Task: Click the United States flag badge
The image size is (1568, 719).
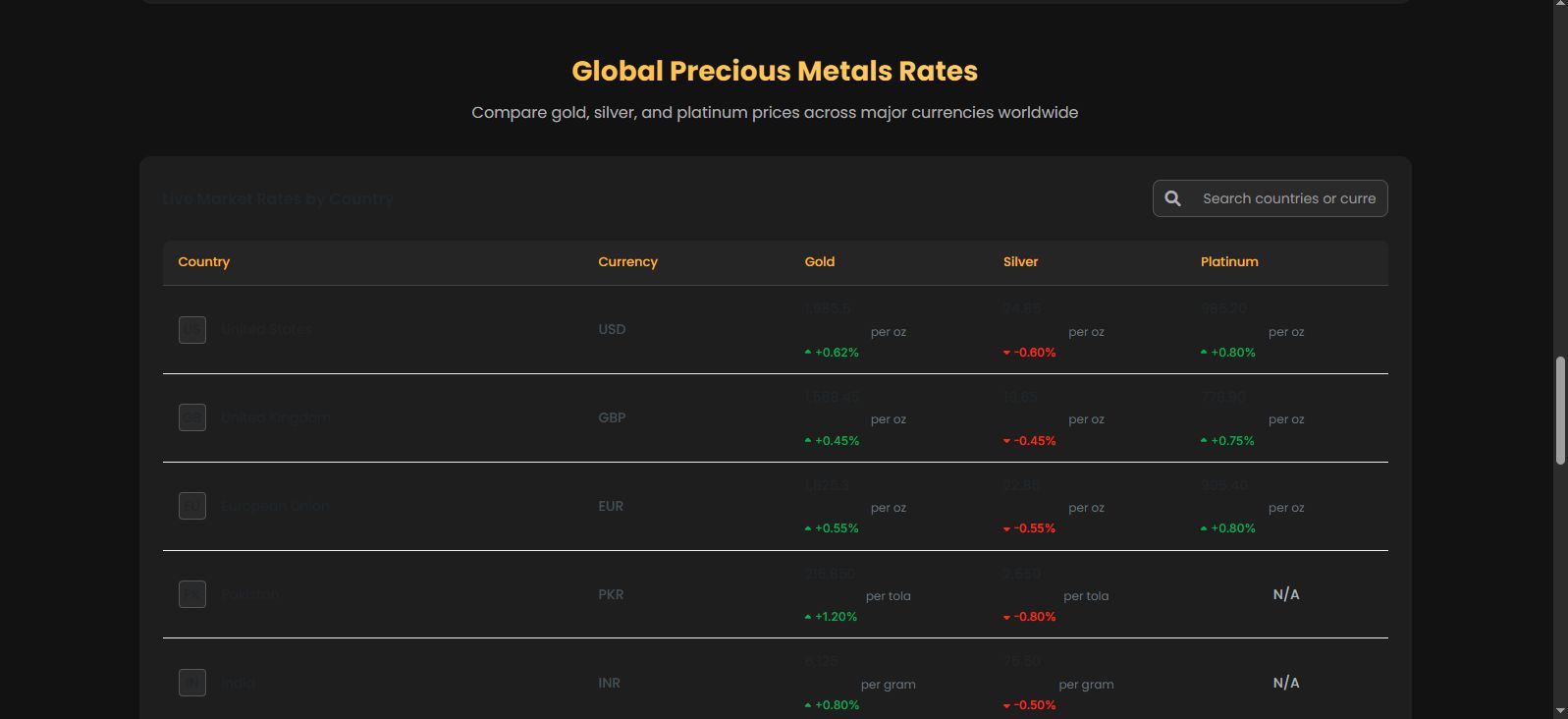Action: pyautogui.click(x=192, y=329)
